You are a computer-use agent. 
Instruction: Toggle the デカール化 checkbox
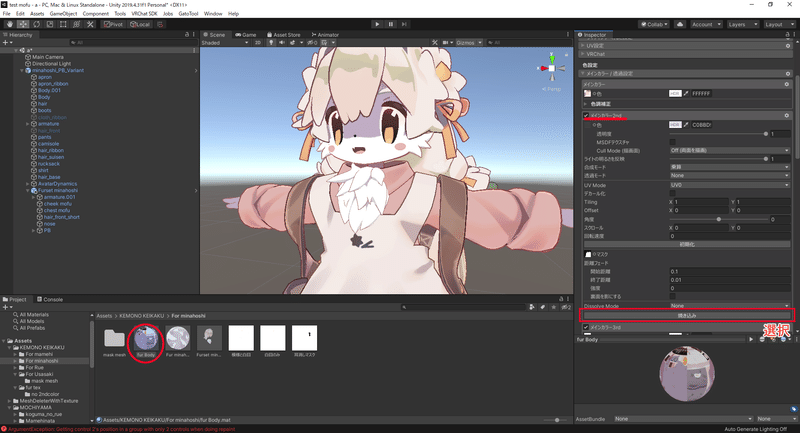coord(672,193)
